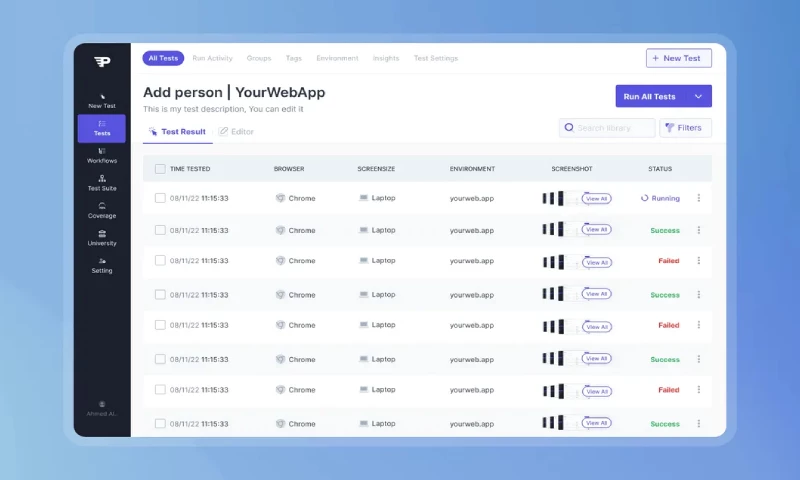Click the New Test sidebar icon

pyautogui.click(x=101, y=94)
